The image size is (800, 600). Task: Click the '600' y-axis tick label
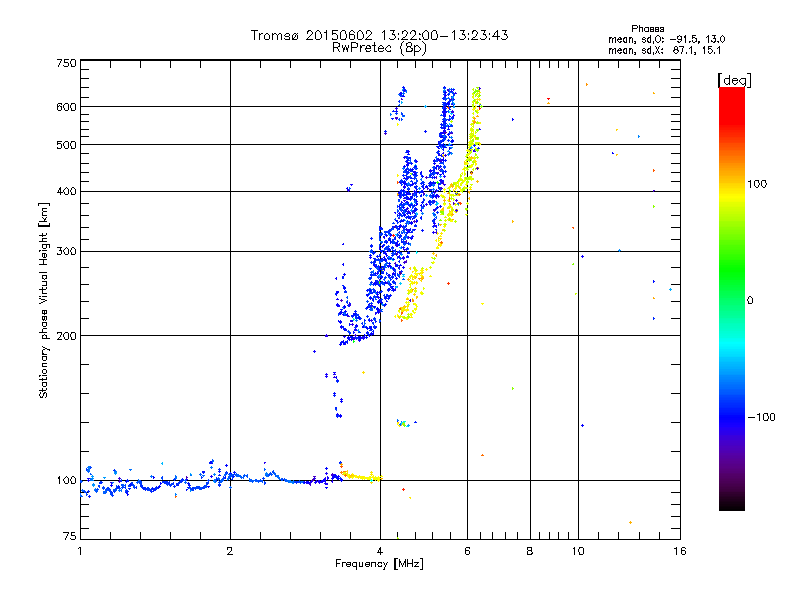[x=66, y=107]
